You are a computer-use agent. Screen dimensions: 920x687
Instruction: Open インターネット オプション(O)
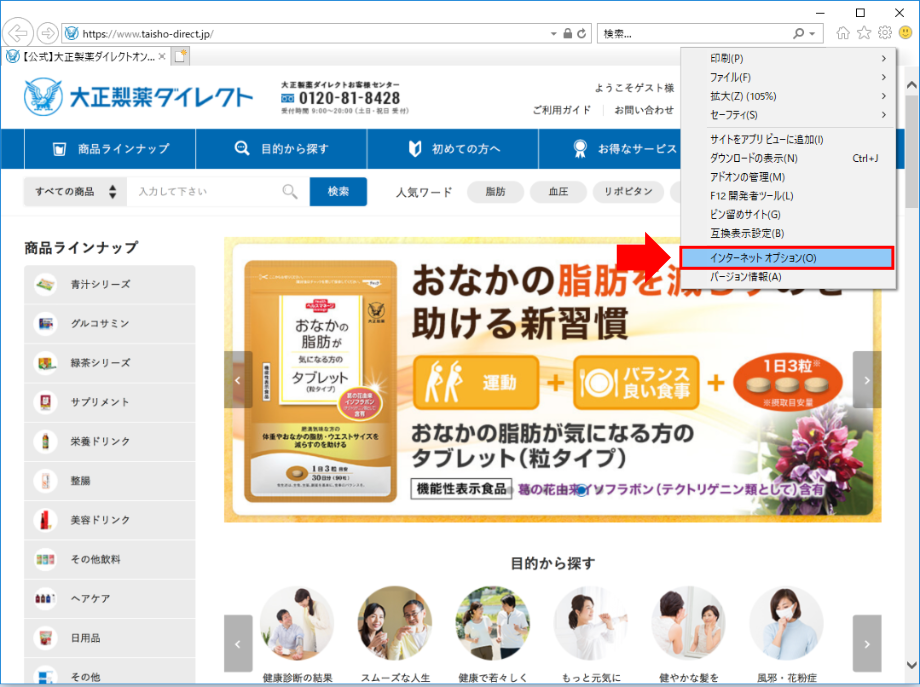point(787,258)
